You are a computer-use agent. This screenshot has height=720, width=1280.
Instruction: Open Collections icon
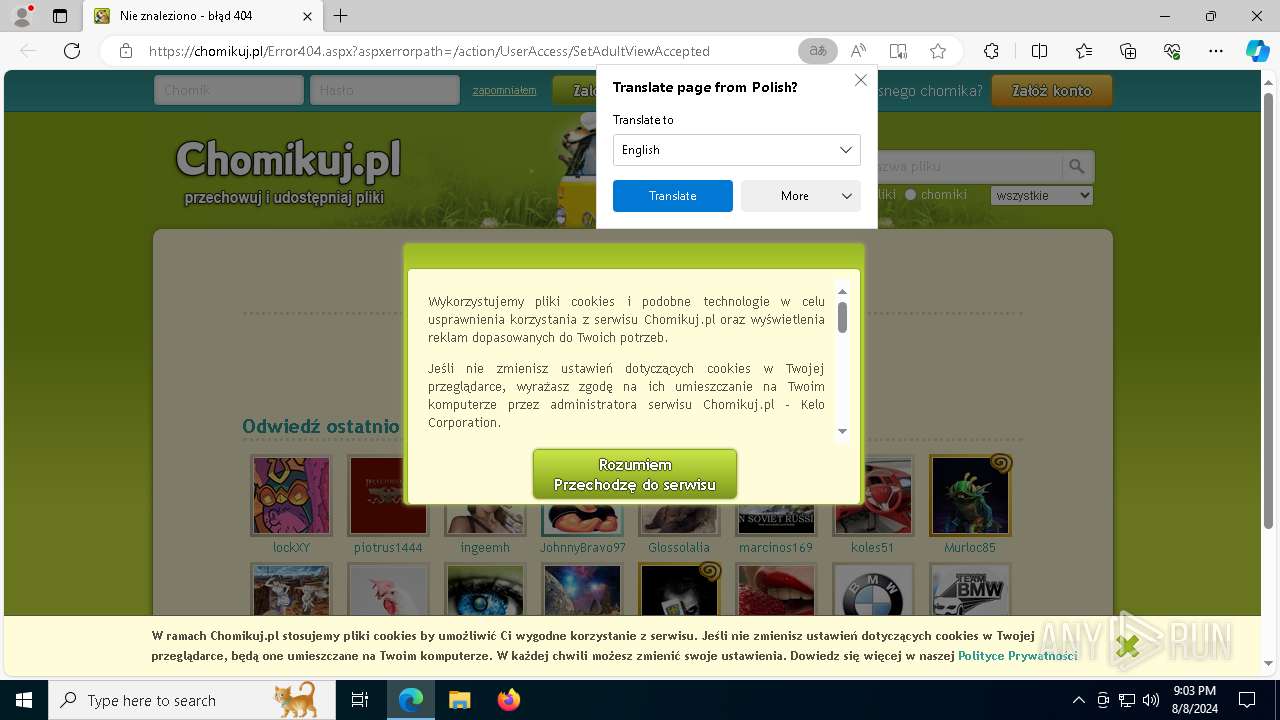[1128, 51]
